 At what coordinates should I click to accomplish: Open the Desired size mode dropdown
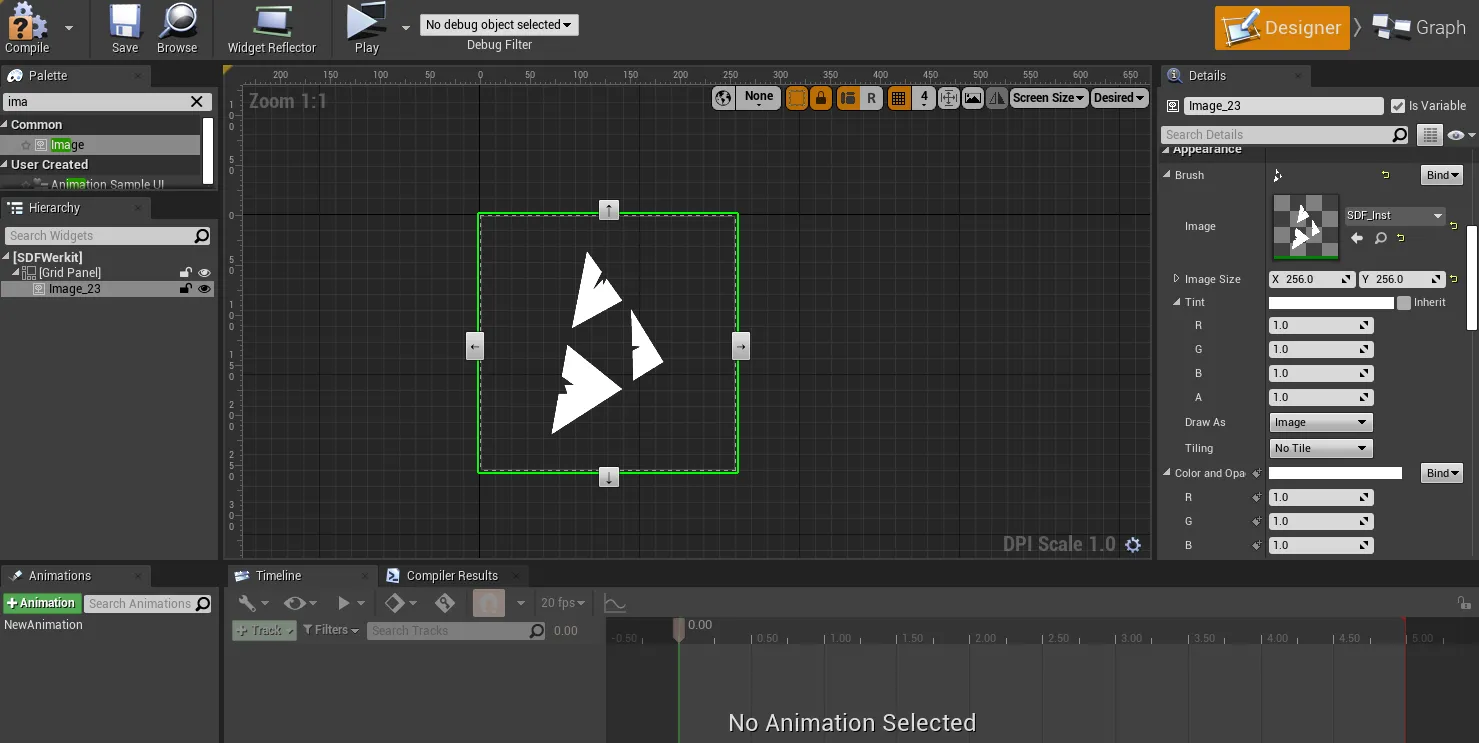1119,98
